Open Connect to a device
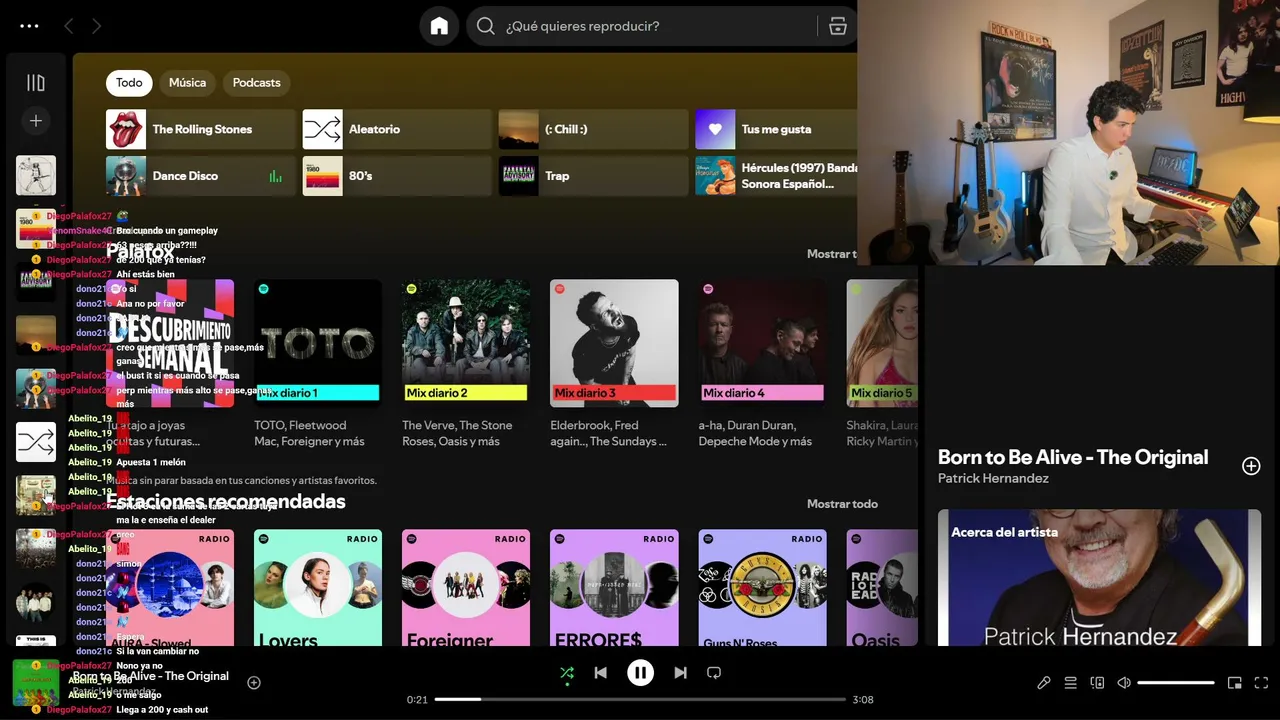The height and width of the screenshot is (720, 1280). pos(1097,683)
